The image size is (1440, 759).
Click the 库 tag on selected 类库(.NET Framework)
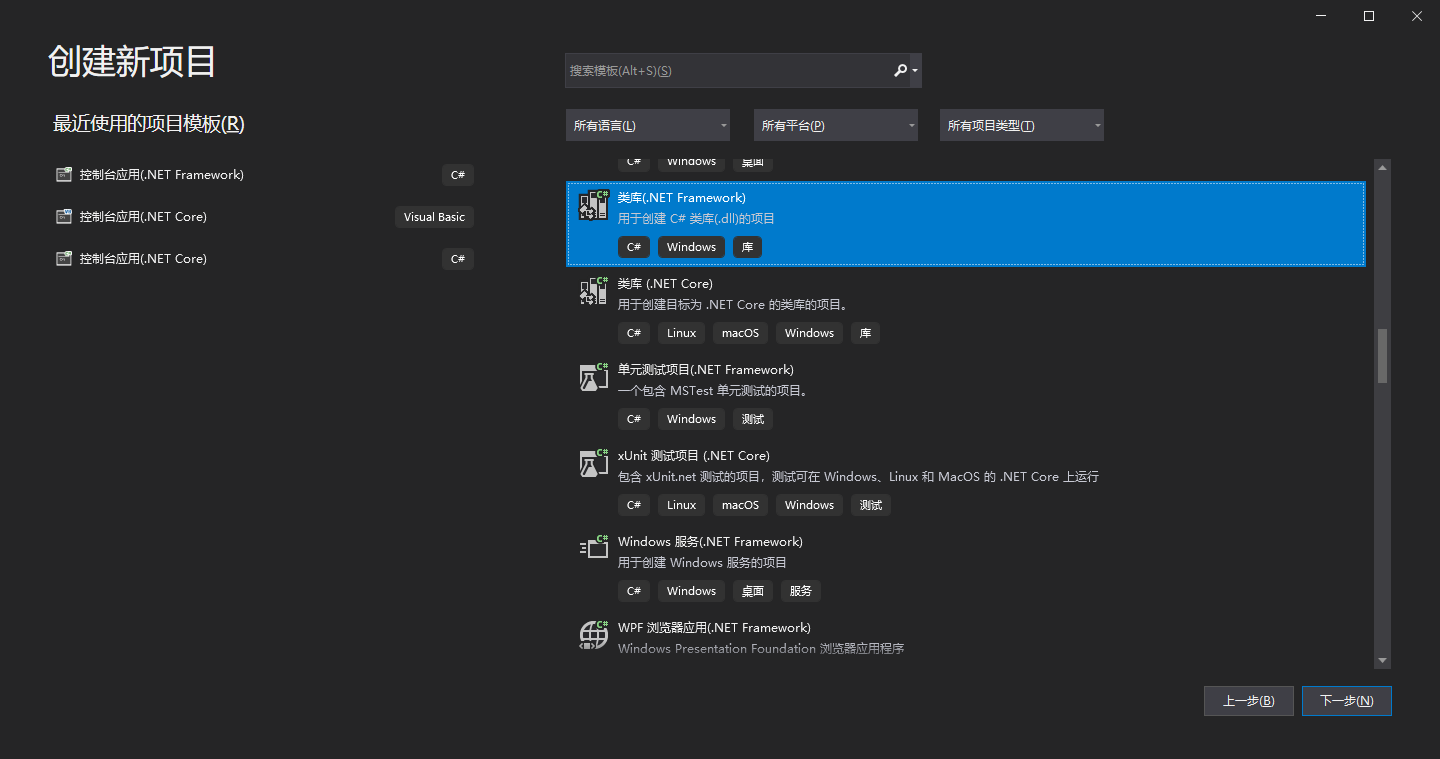(x=748, y=247)
